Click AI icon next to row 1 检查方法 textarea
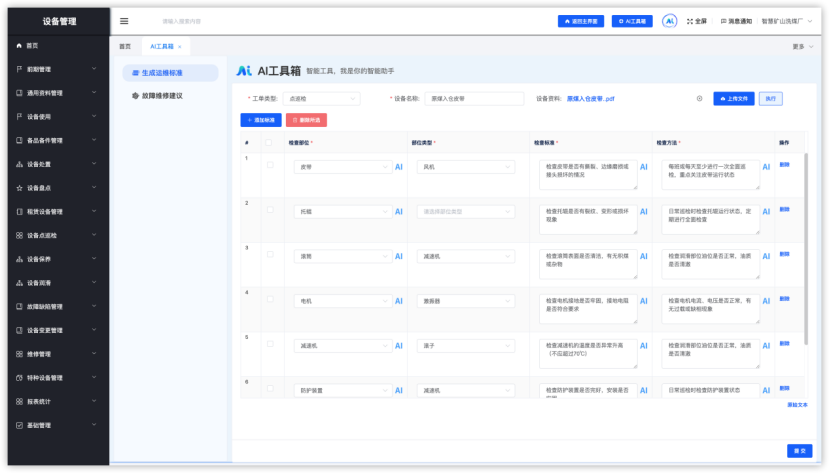Image resolution: width=830 pixels, height=474 pixels. (766, 167)
